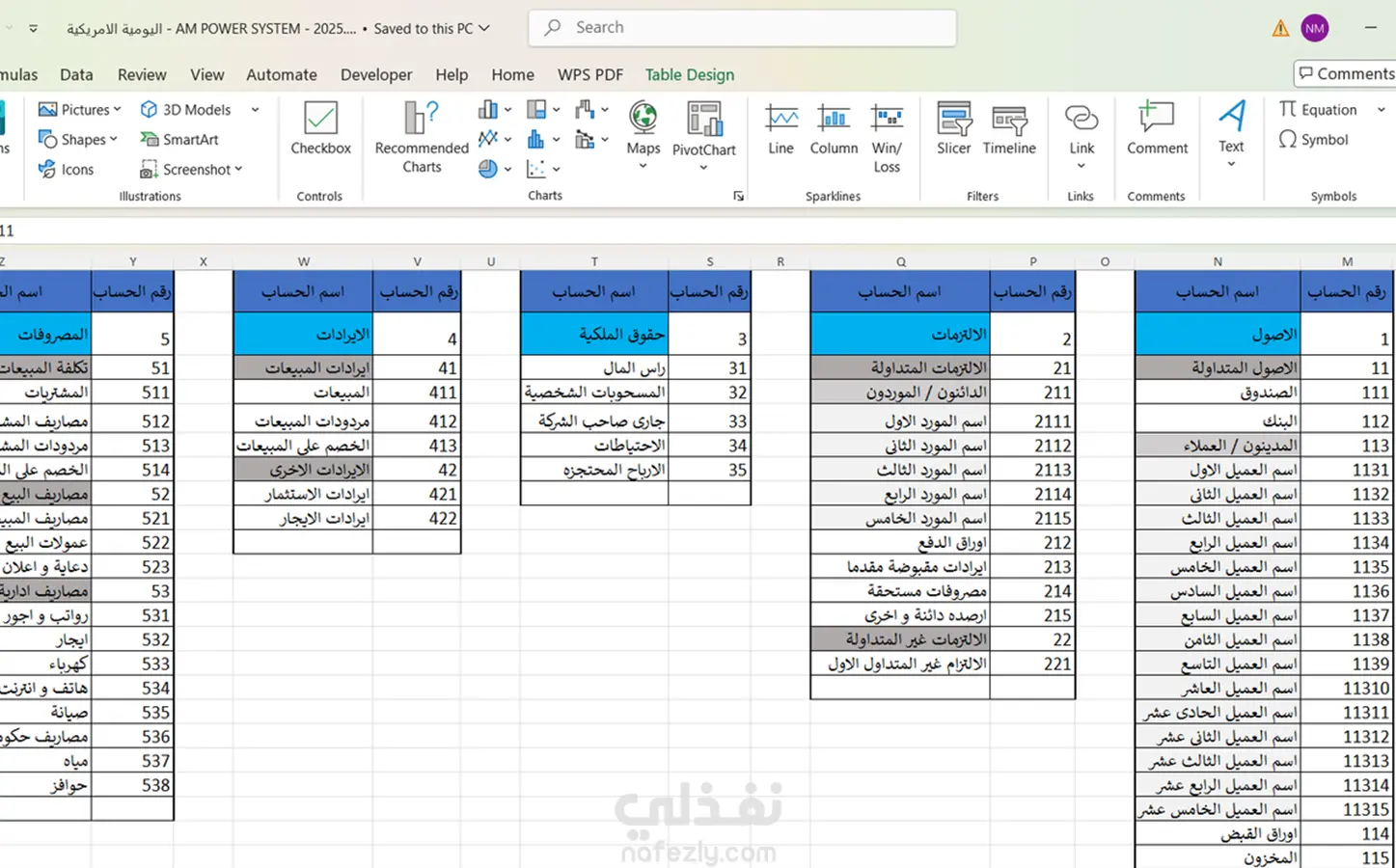This screenshot has width=1396, height=868.
Task: Insert a combo chart
Action: (585, 139)
